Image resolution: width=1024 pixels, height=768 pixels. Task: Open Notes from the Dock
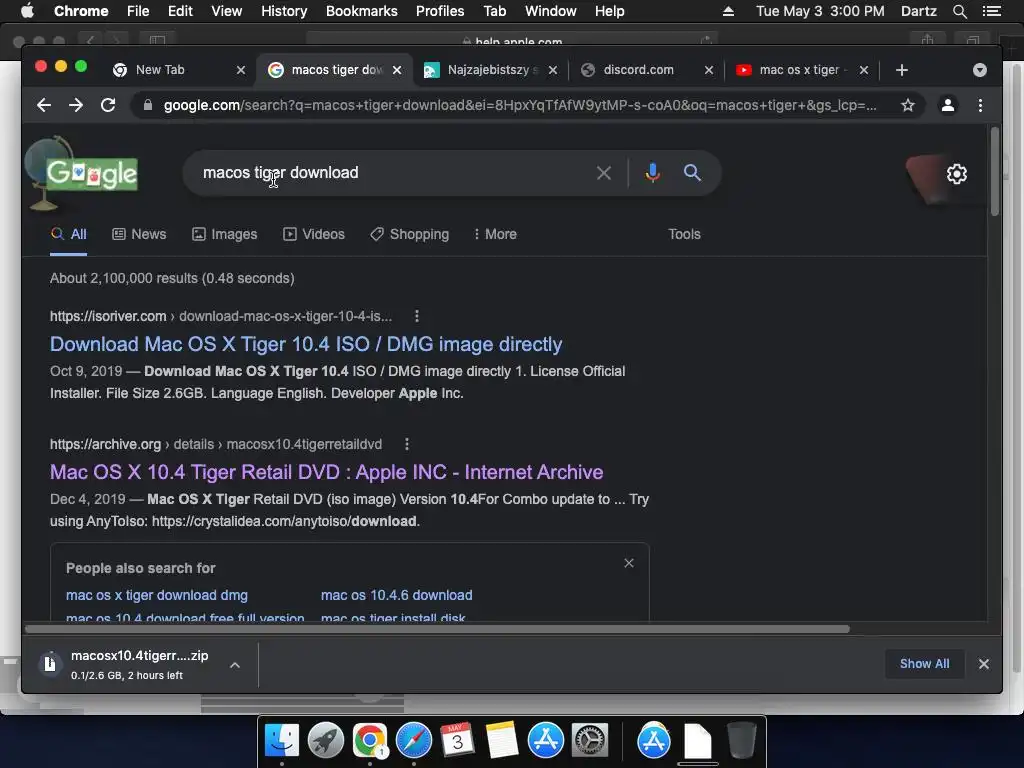pos(502,740)
